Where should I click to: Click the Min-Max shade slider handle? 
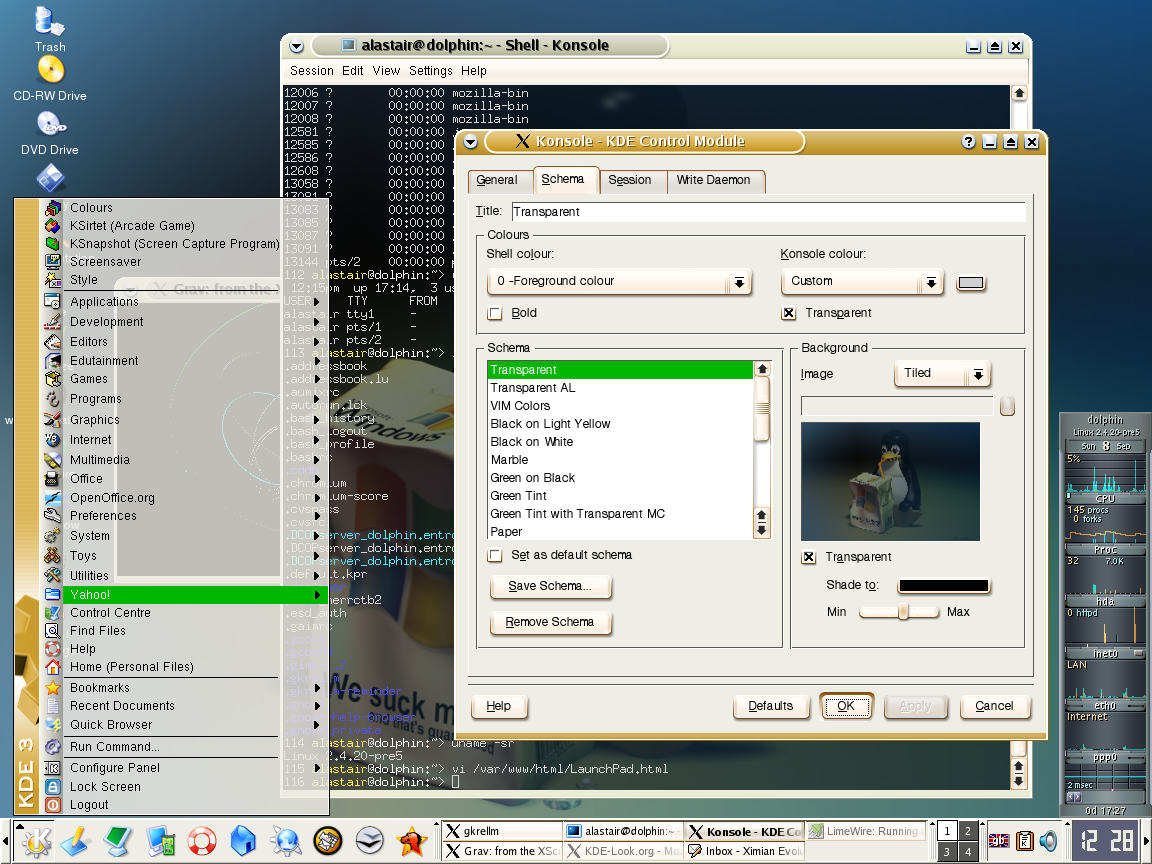(903, 612)
